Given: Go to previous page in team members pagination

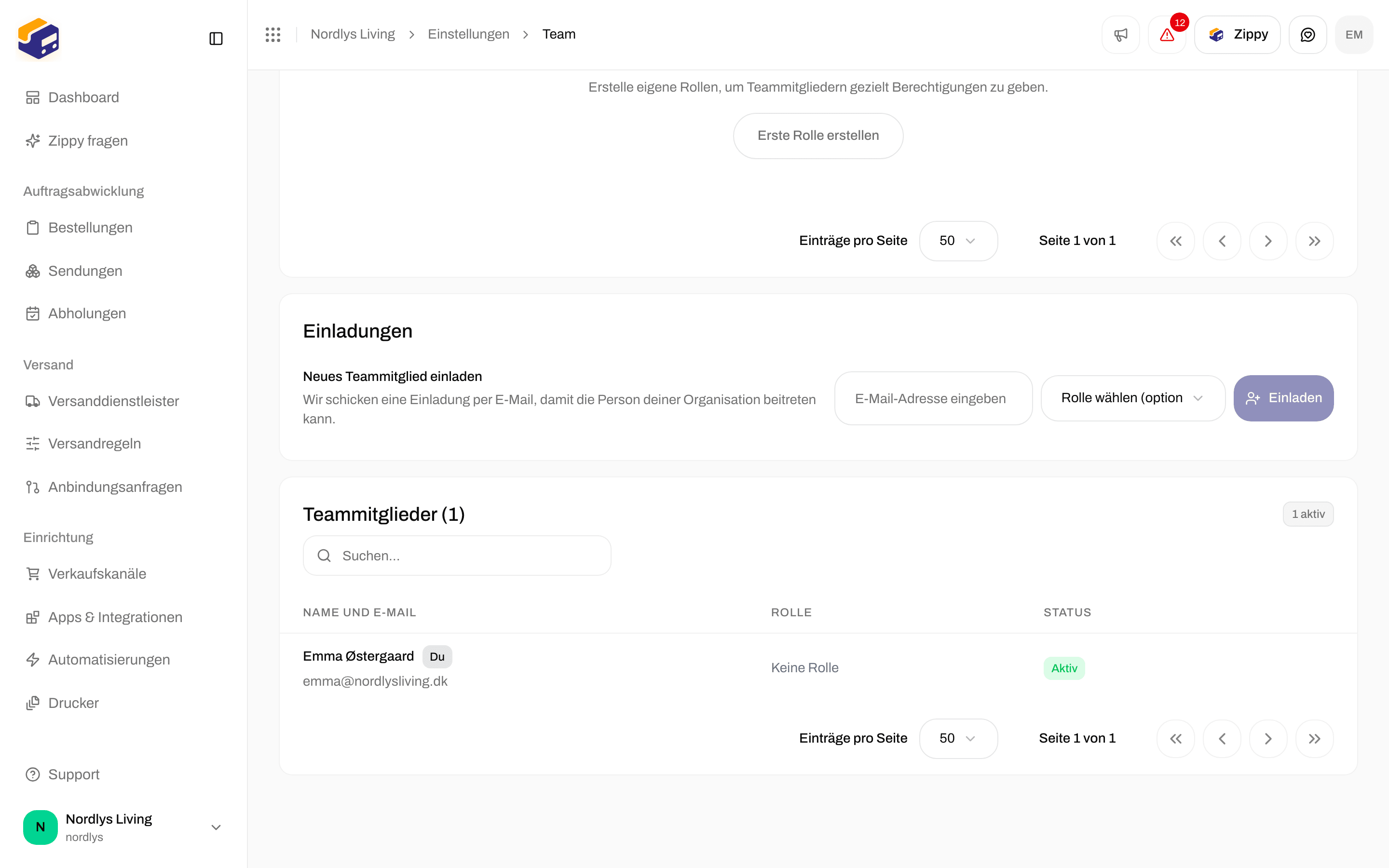Looking at the screenshot, I should [x=1222, y=739].
